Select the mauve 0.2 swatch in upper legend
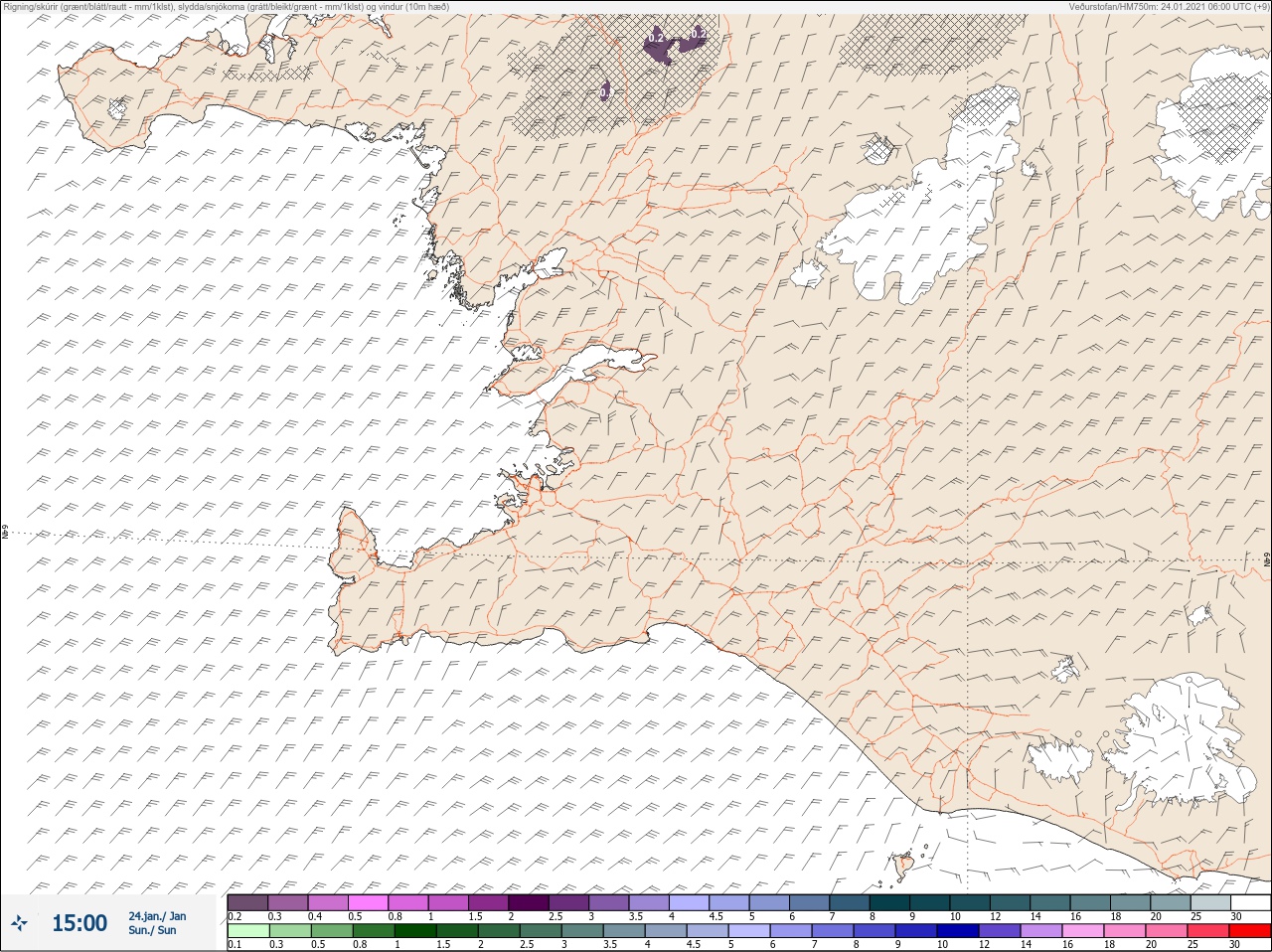This screenshot has width=1272, height=952. [x=247, y=903]
